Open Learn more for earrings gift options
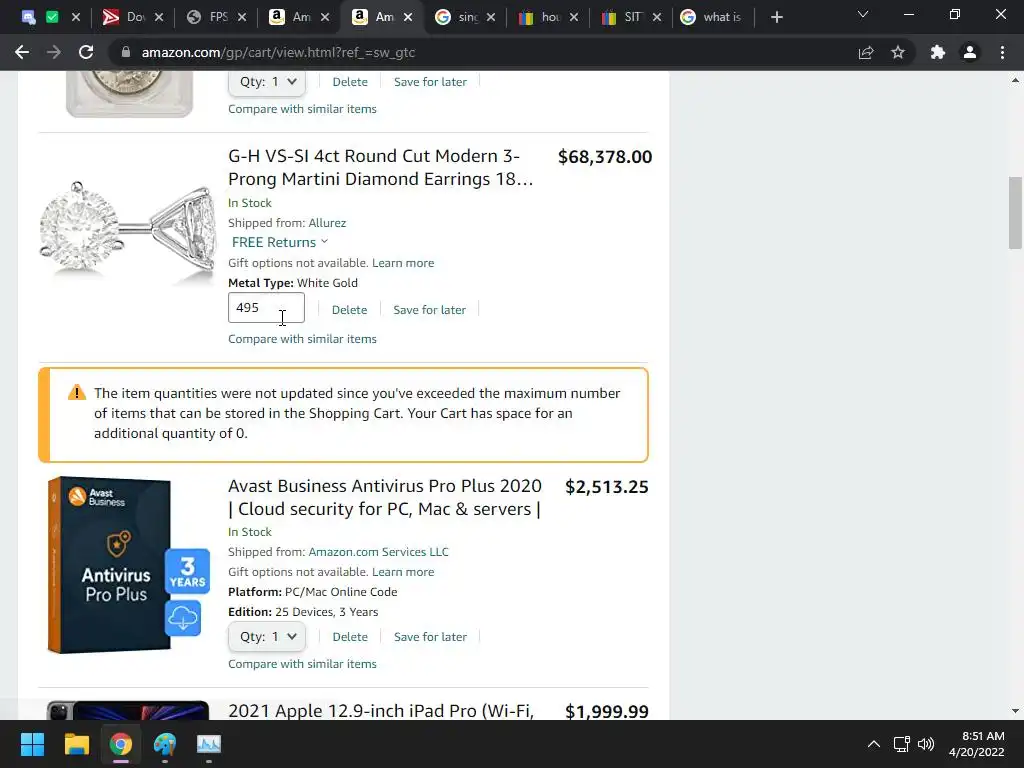This screenshot has width=1024, height=768. (x=403, y=263)
